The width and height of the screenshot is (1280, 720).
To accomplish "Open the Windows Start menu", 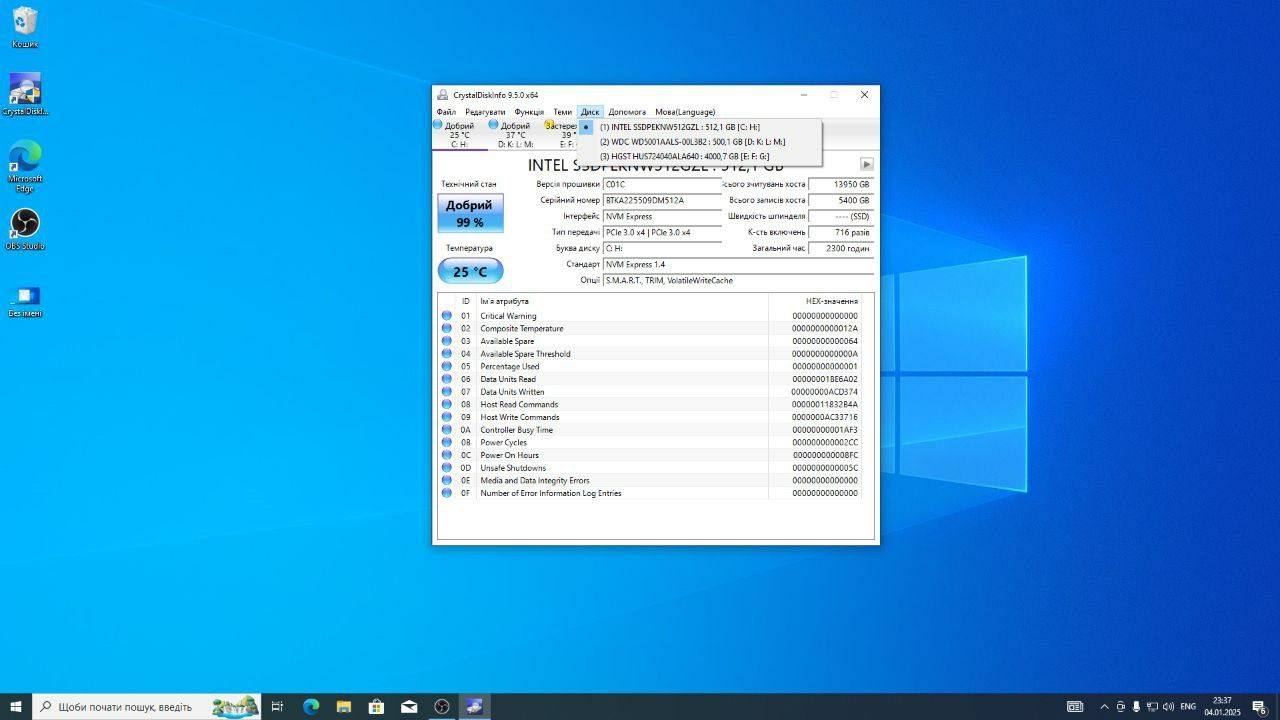I will pyautogui.click(x=16, y=706).
